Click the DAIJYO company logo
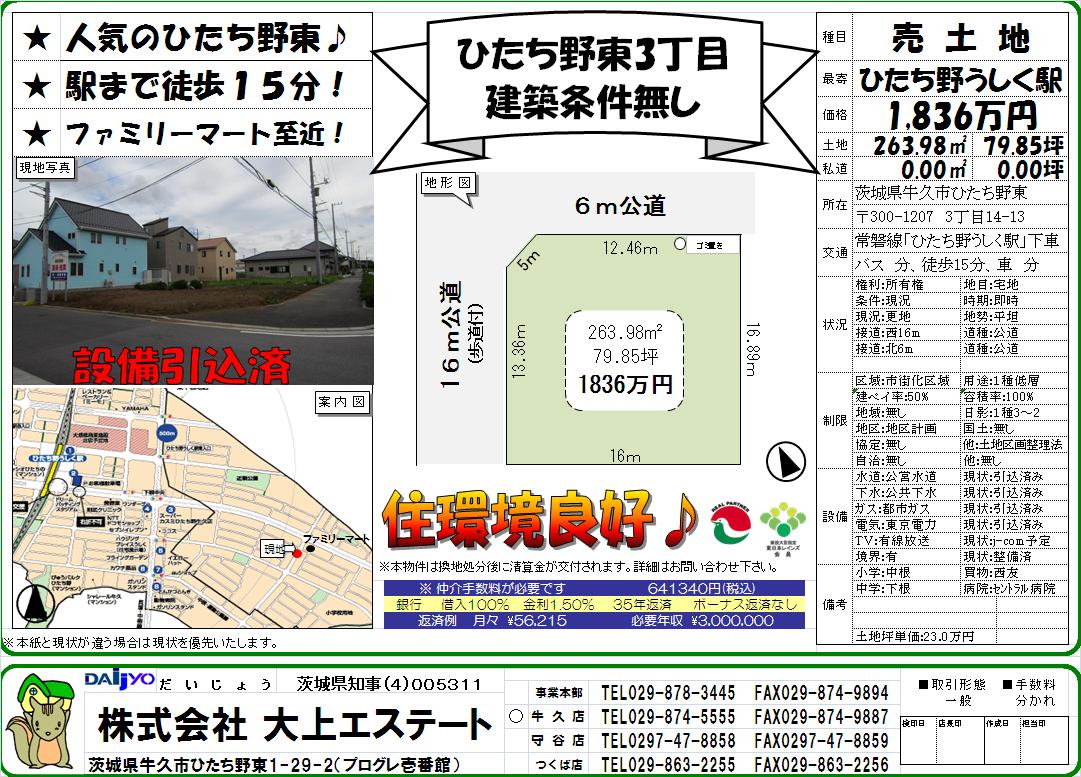This screenshot has width=1081, height=777. [x=119, y=680]
